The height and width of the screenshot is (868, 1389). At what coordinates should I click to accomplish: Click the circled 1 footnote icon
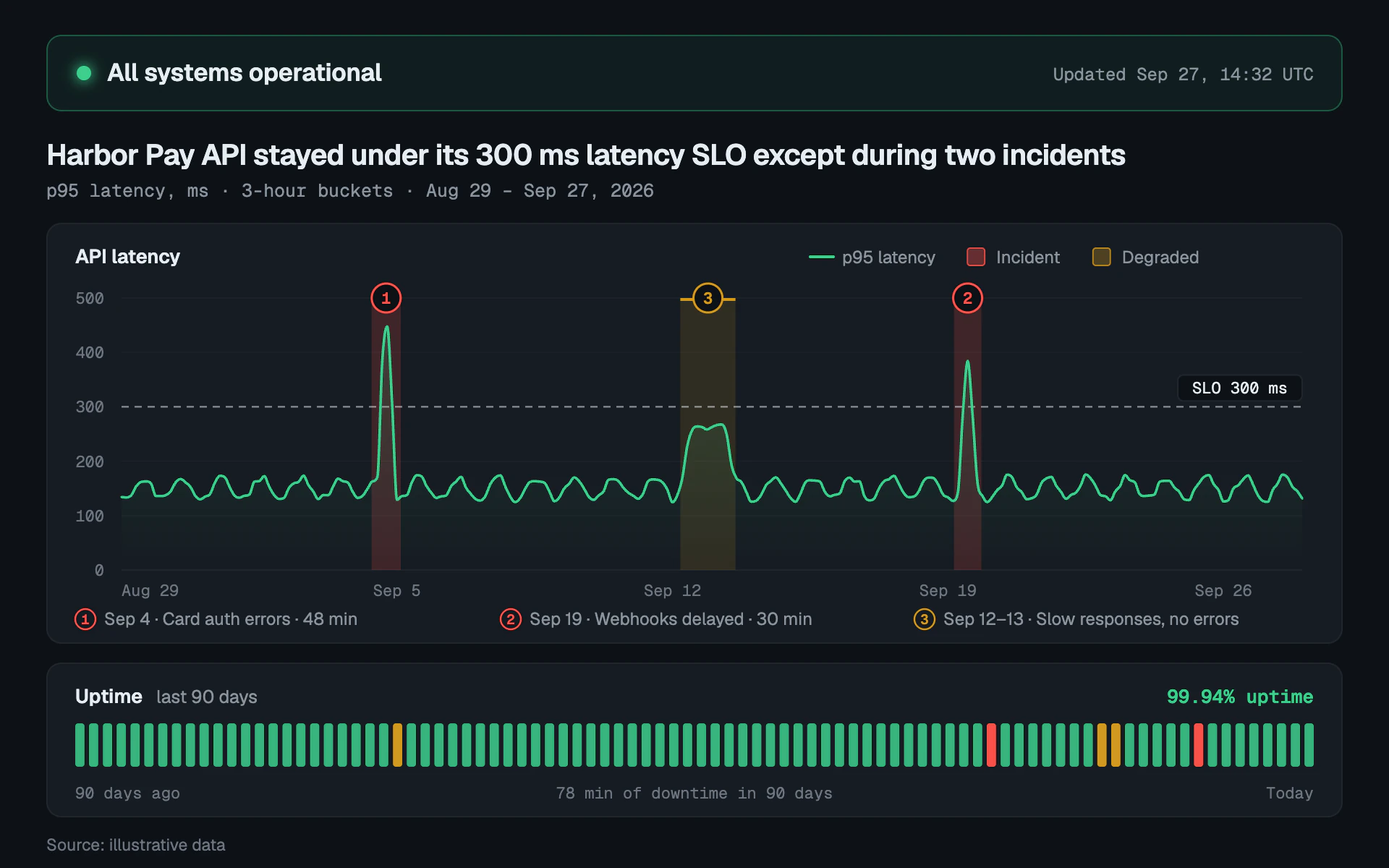click(85, 619)
